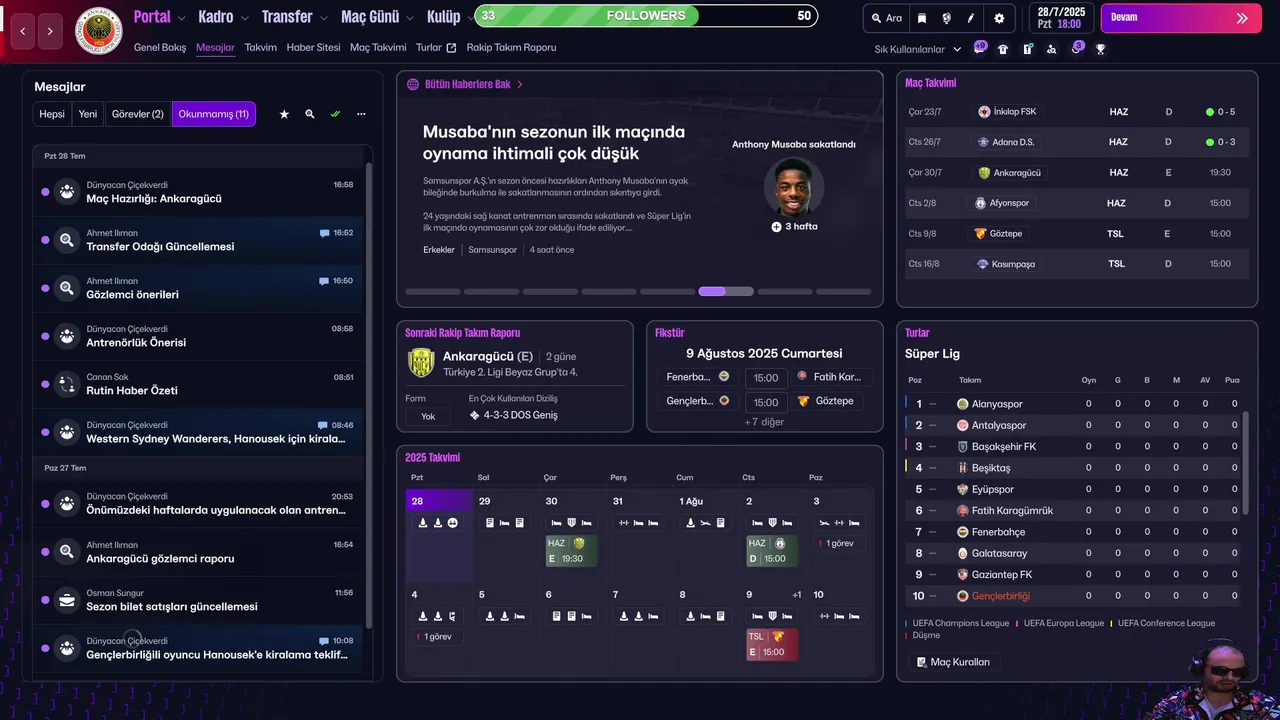Viewport: 1280px width, 720px height.
Task: Click scout icon of Gözlemci önerileri message
Action: (67, 288)
